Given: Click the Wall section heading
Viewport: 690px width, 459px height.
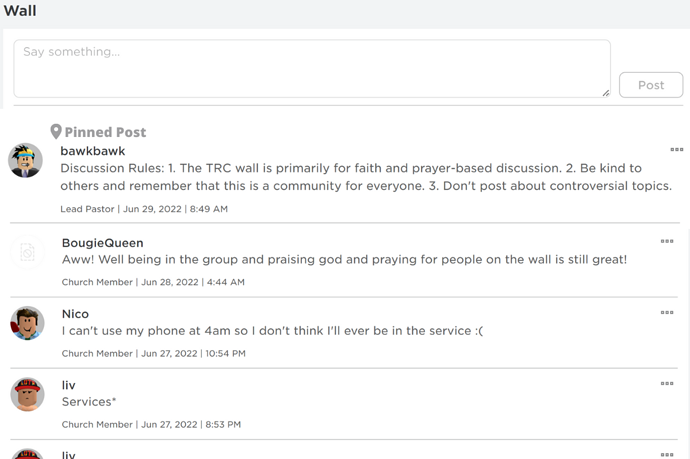Looking at the screenshot, I should coord(20,11).
